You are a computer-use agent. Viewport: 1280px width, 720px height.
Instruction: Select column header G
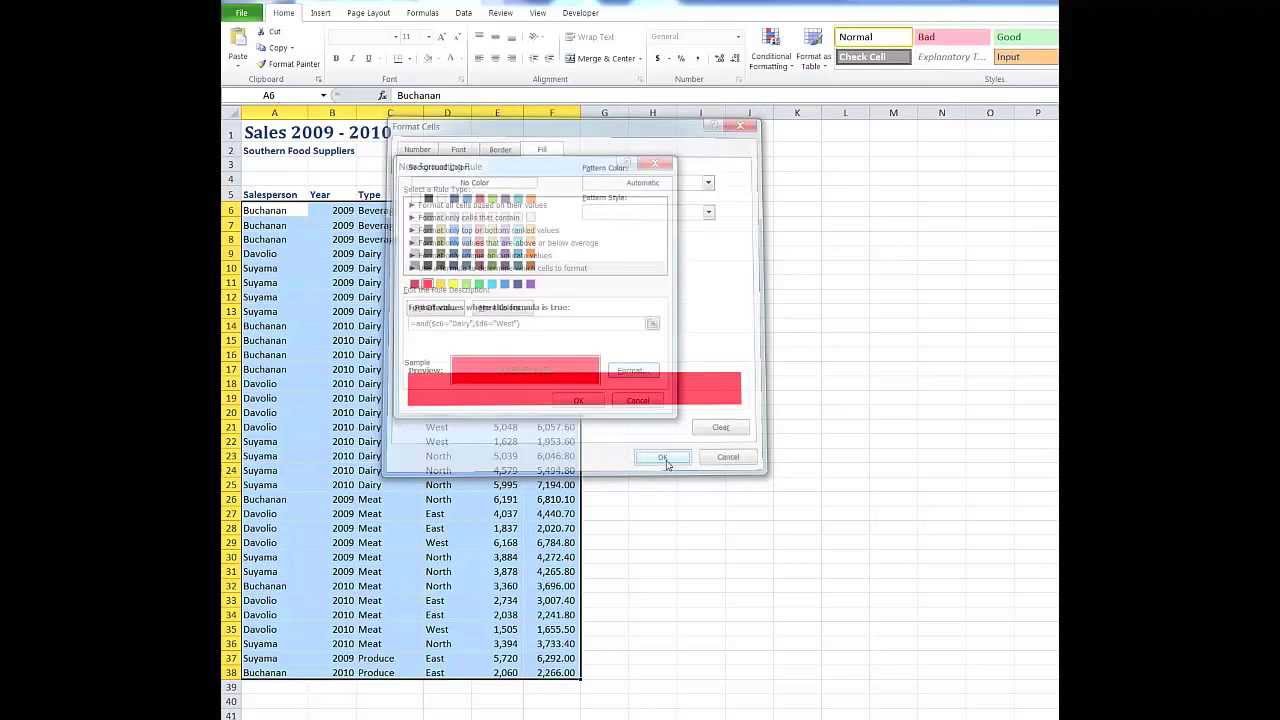pos(604,113)
